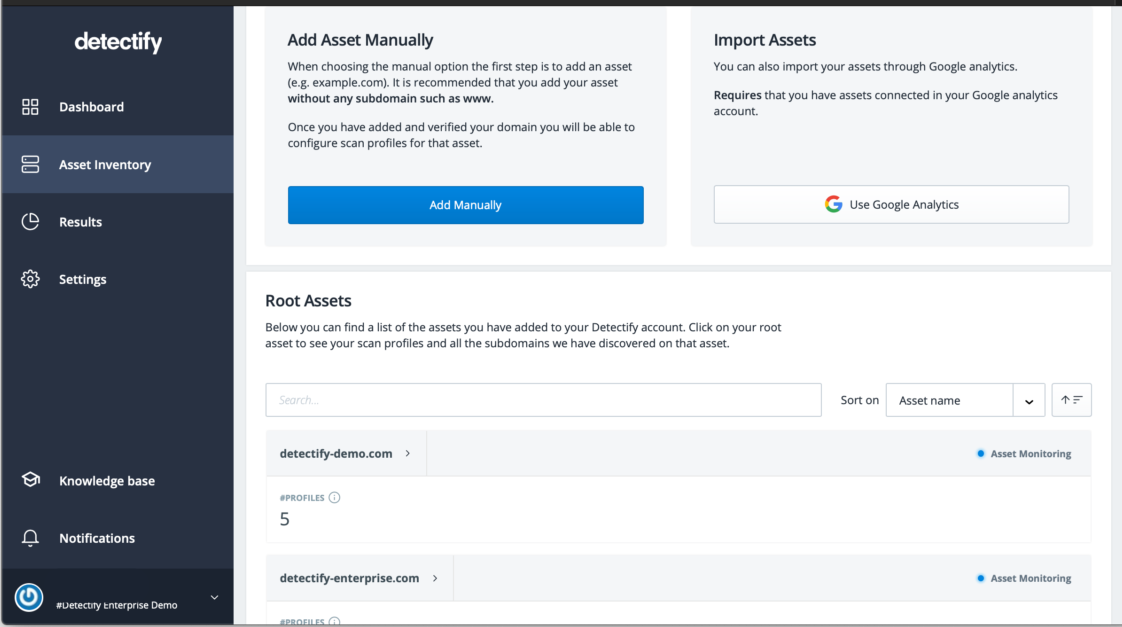Click #PROFILES label under detectify-demo.com

coord(302,497)
